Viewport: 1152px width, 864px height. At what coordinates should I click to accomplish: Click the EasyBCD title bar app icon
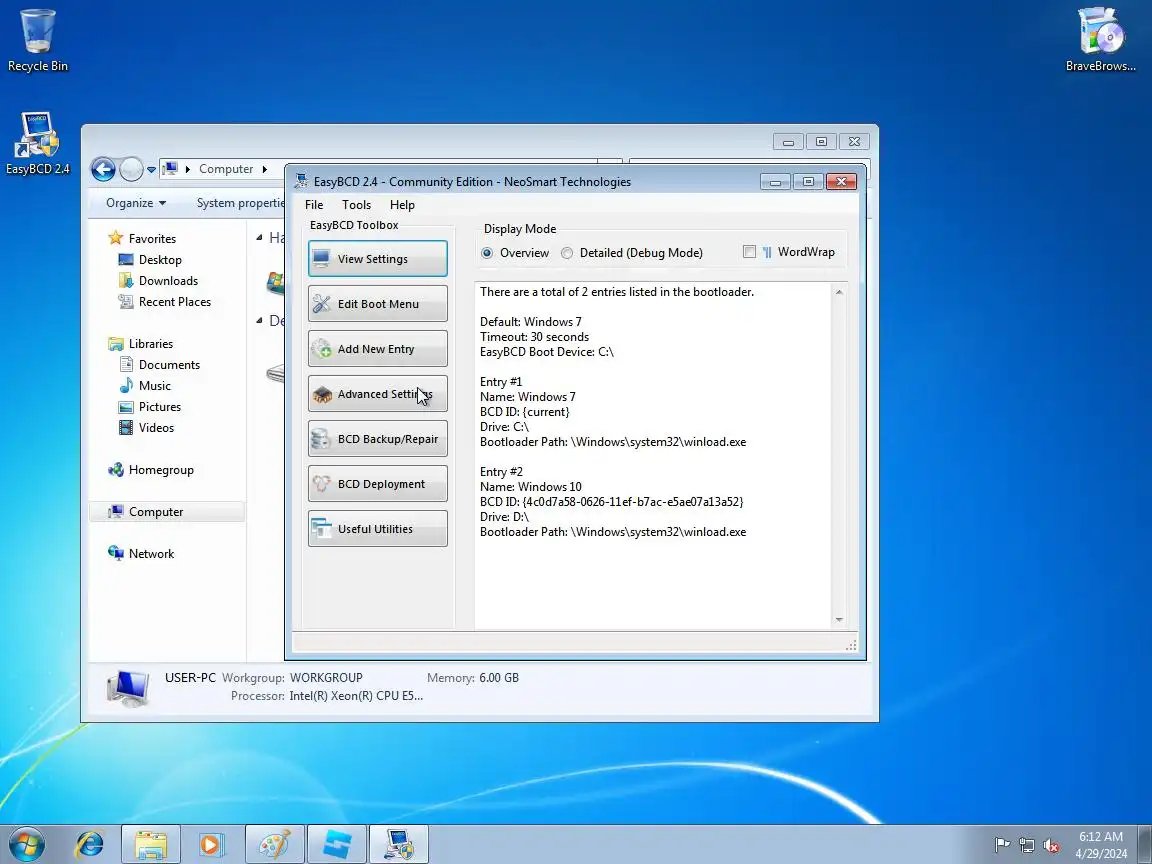(x=301, y=181)
